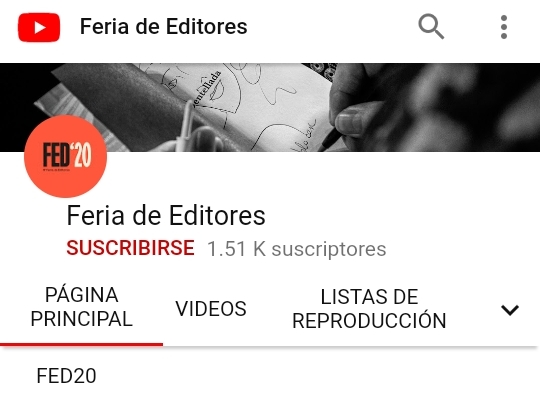This screenshot has width=540, height=408.
Task: Open search with the magnifying glass icon
Action: (x=431, y=27)
